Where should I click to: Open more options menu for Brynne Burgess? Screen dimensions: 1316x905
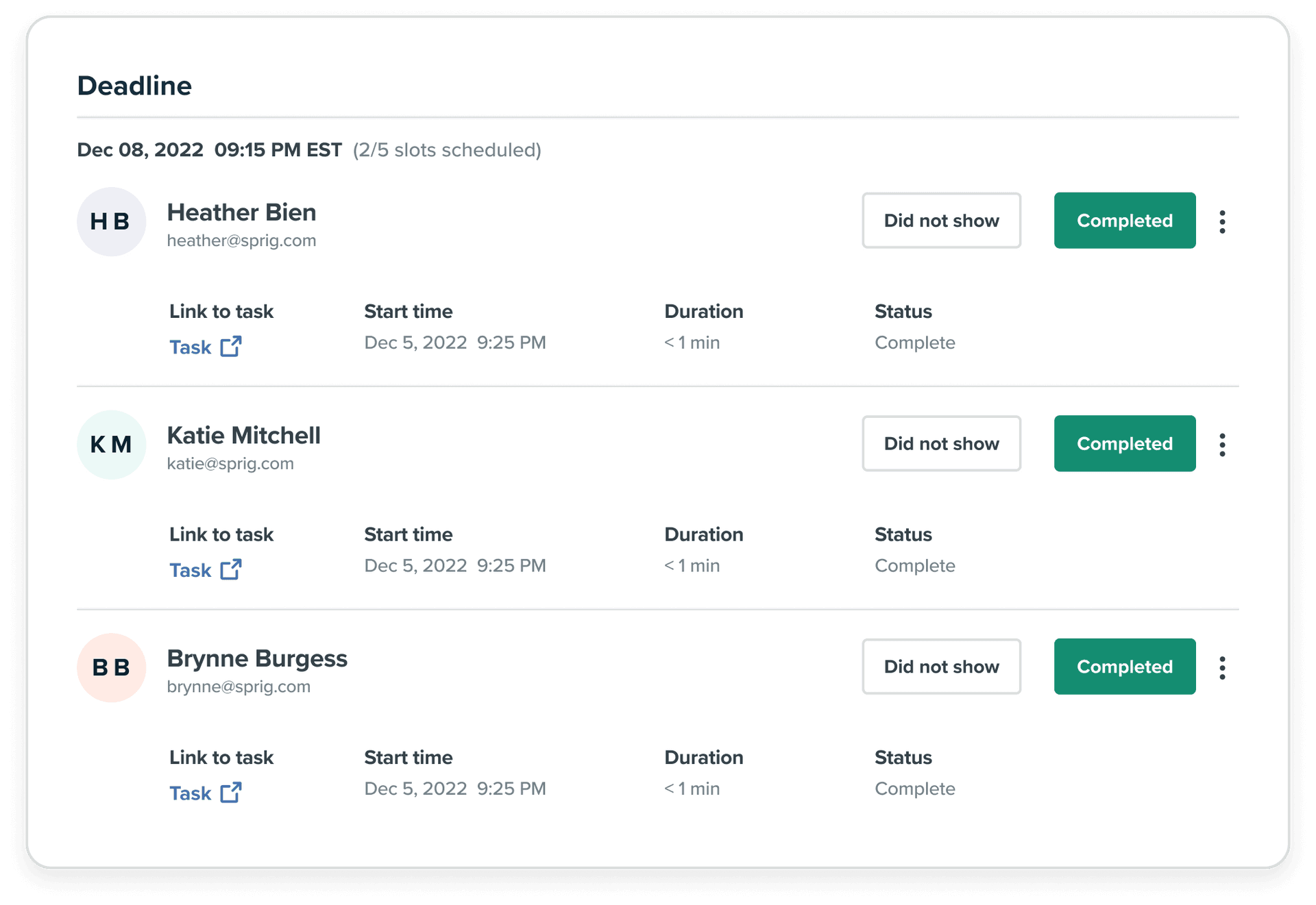click(1222, 667)
